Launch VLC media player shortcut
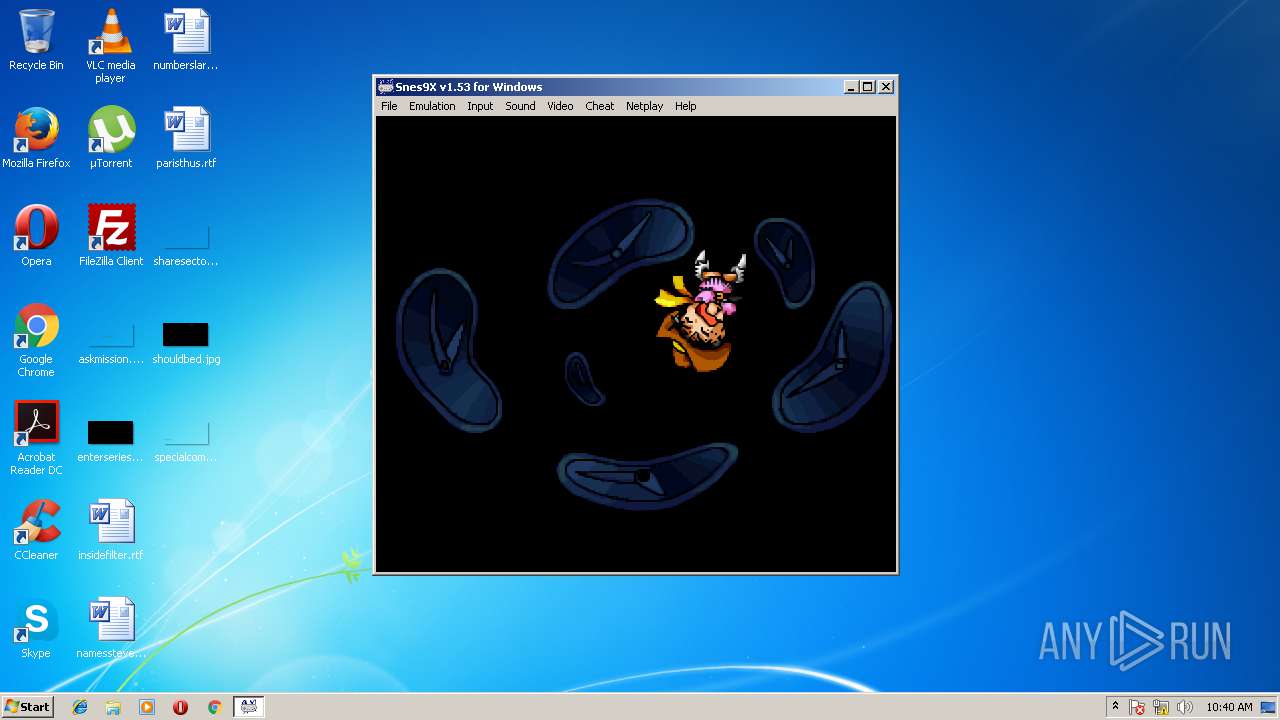The height and width of the screenshot is (720, 1280). [x=110, y=46]
